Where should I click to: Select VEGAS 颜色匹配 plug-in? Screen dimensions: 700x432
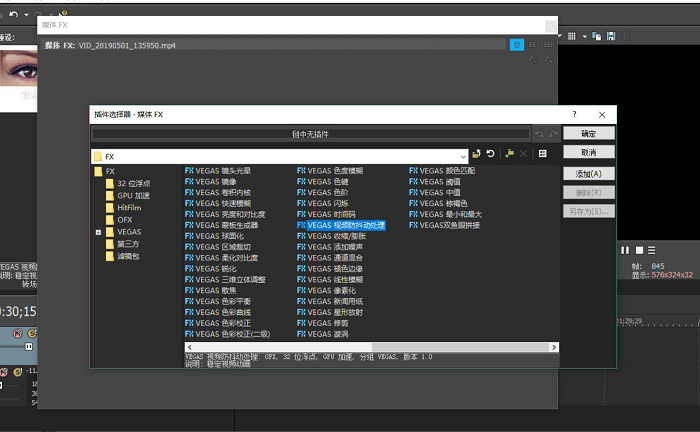point(442,170)
